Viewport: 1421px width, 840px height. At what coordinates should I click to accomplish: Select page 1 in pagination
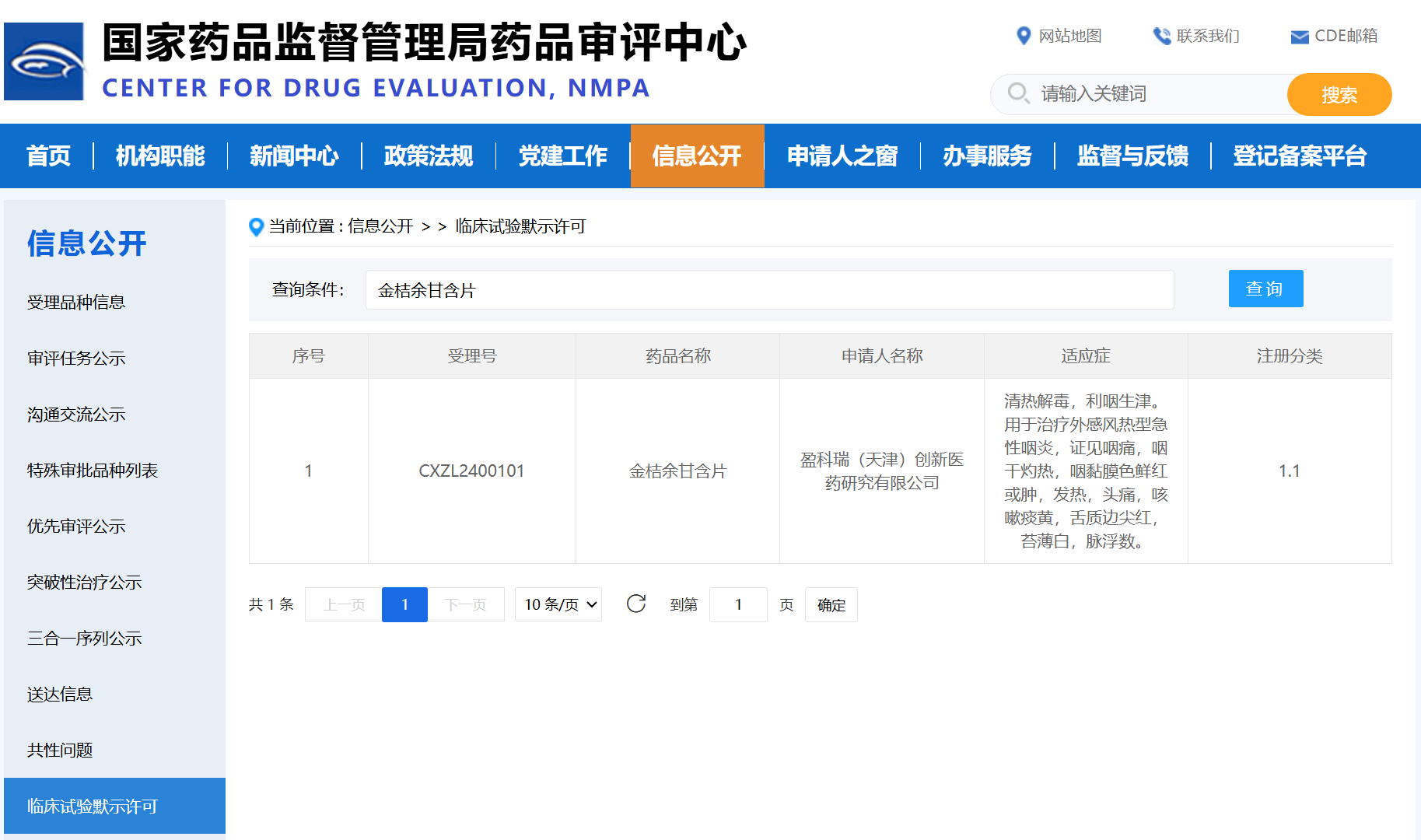point(404,604)
